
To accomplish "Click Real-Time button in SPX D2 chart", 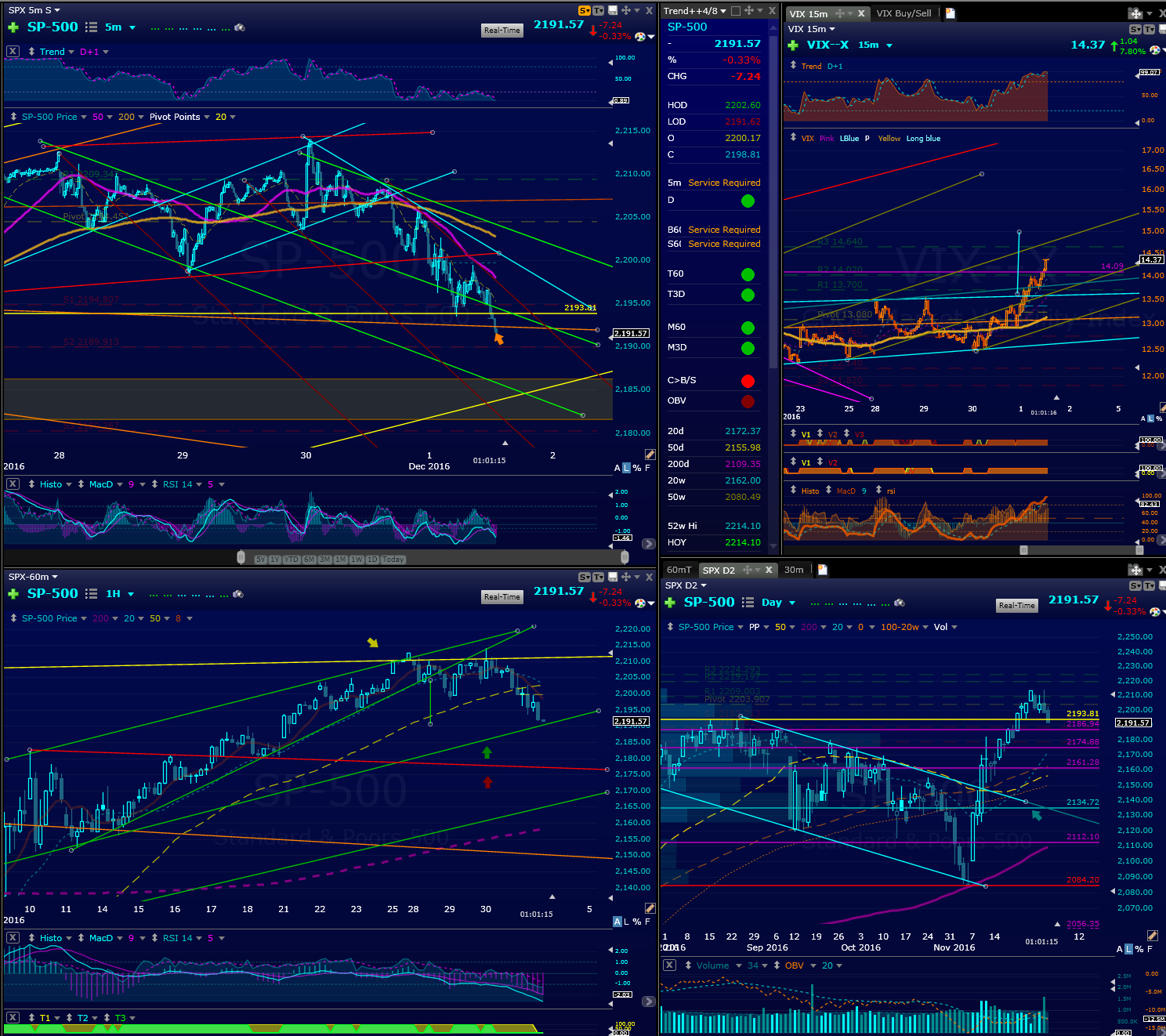I will pyautogui.click(x=1017, y=605).
